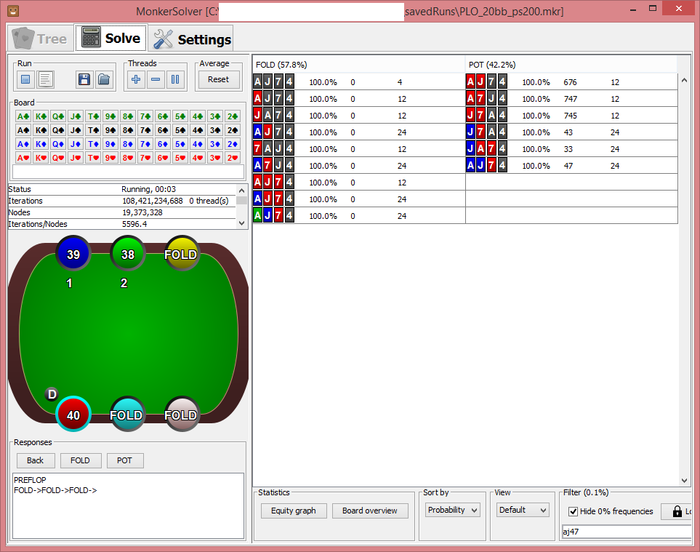Switch to the Solve tab

click(111, 38)
